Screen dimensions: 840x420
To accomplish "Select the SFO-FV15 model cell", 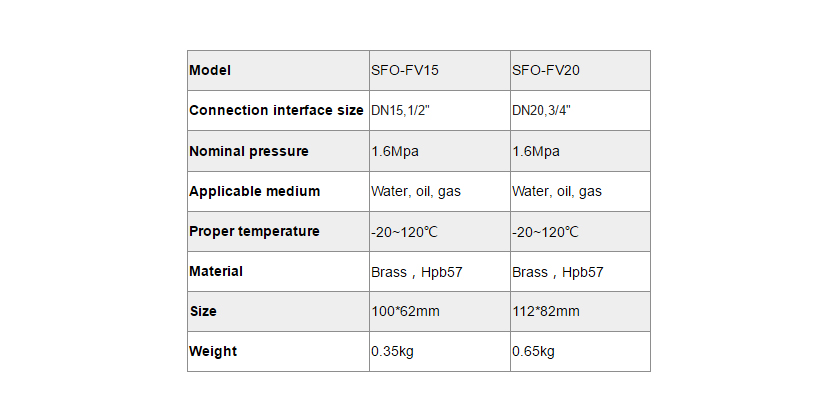I will (405, 71).
